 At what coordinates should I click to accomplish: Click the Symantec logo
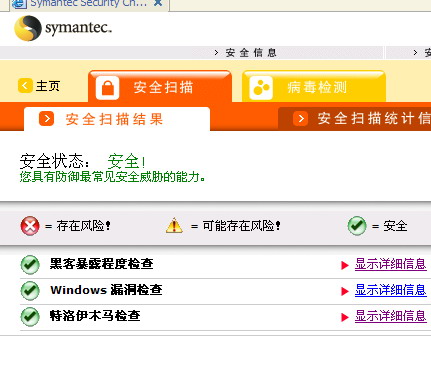click(x=63, y=28)
